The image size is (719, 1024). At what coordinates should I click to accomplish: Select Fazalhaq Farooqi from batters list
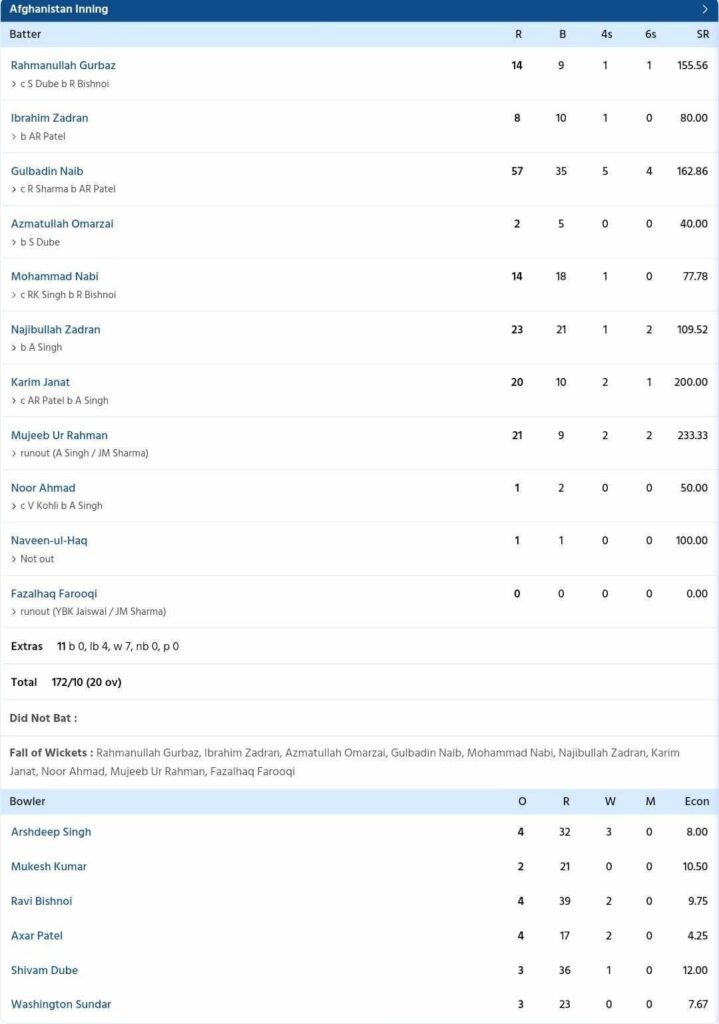coord(54,593)
